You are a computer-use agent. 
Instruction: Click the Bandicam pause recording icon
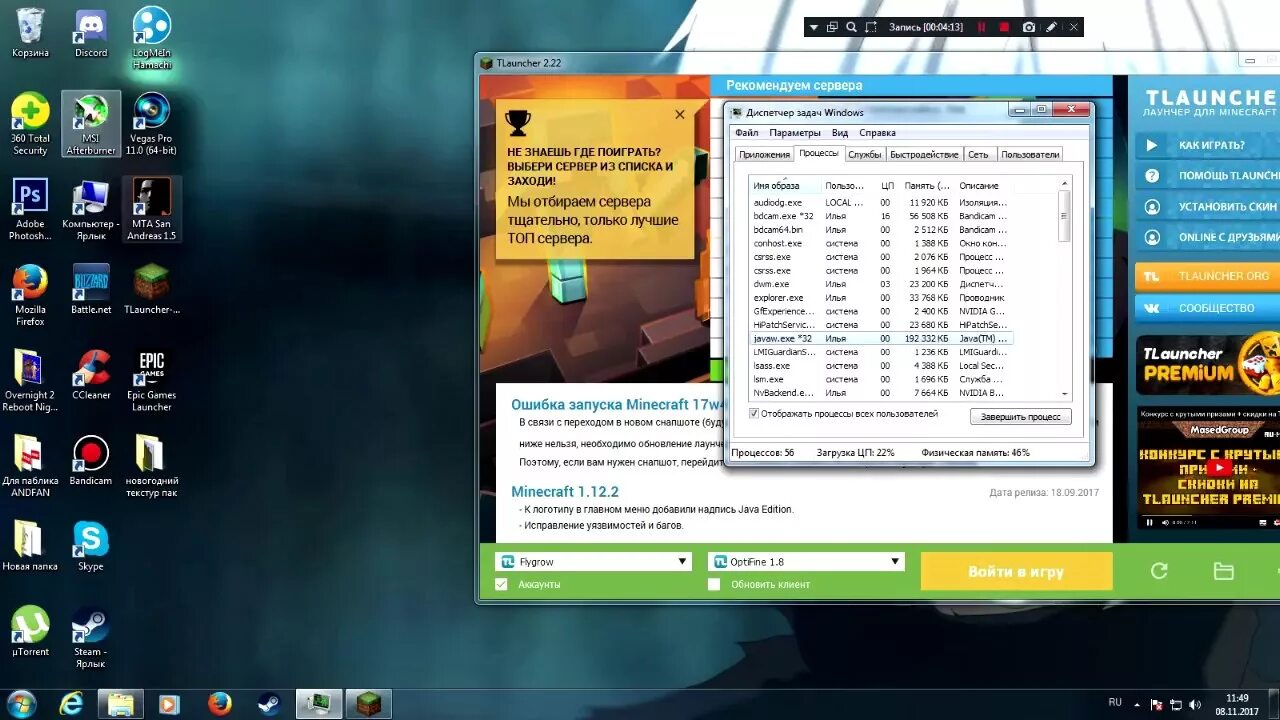pos(981,27)
